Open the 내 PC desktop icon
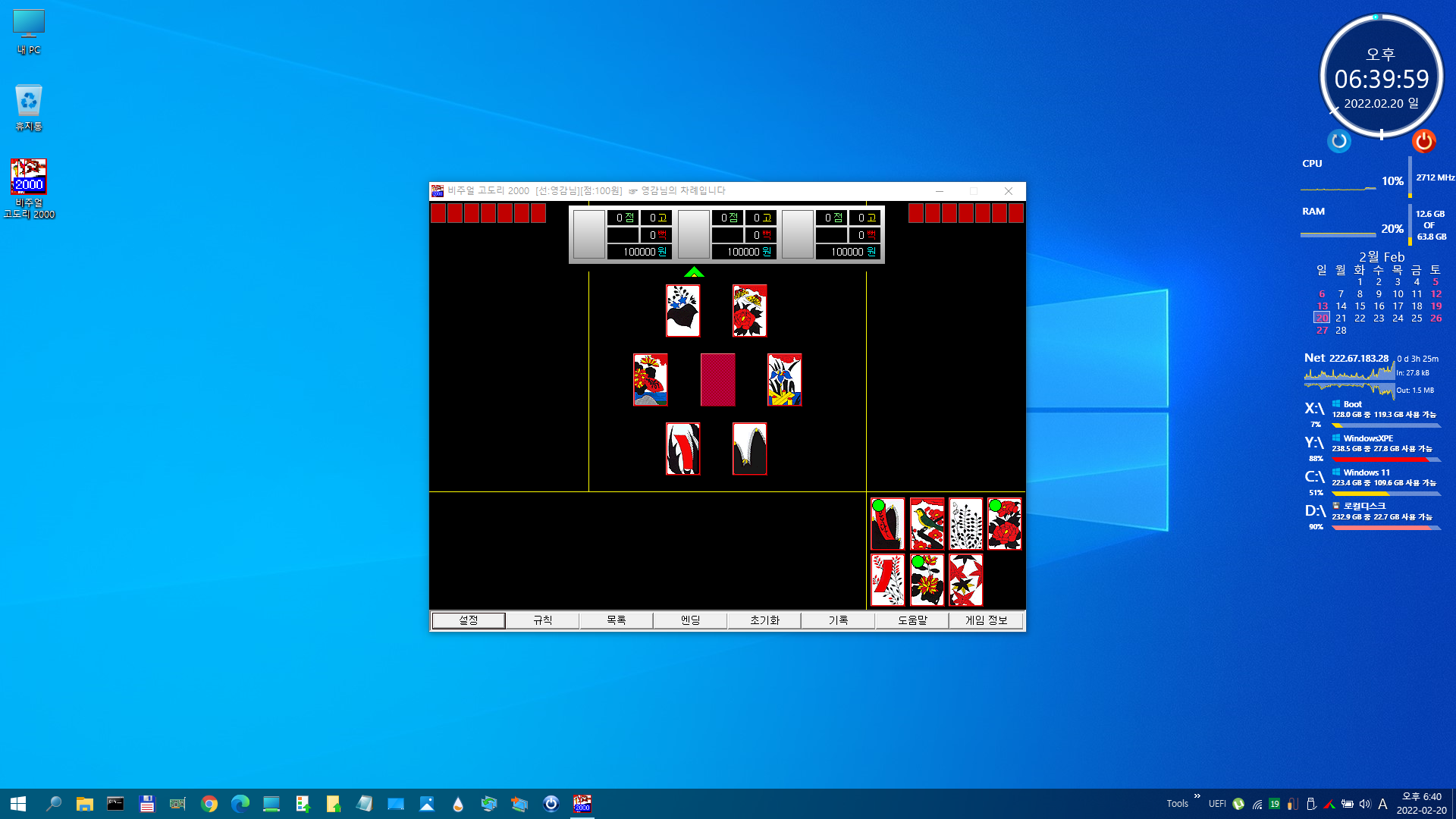Viewport: 1456px width, 819px height. pyautogui.click(x=29, y=32)
